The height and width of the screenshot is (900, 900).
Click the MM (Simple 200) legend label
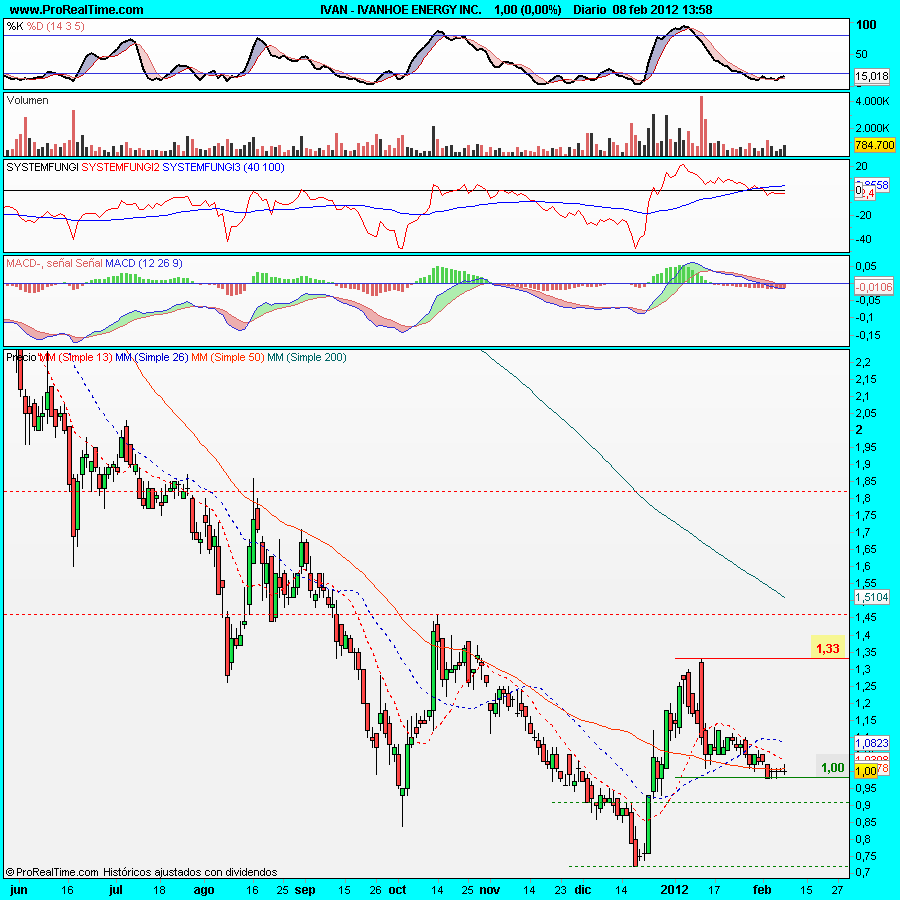coord(307,357)
